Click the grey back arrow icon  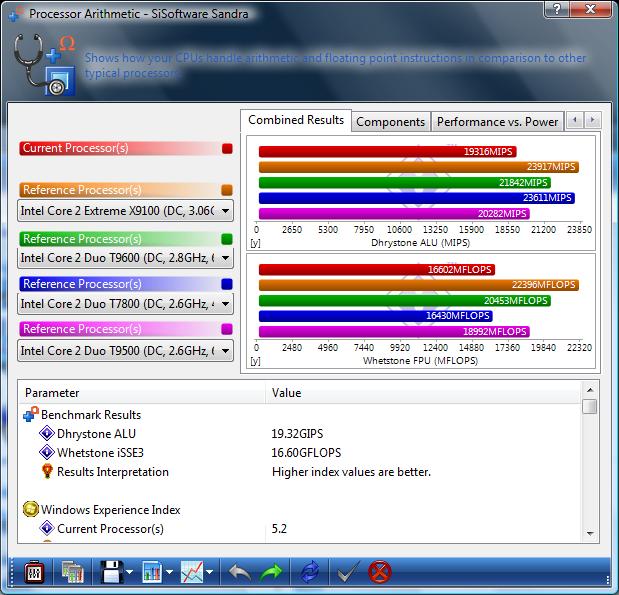click(239, 572)
